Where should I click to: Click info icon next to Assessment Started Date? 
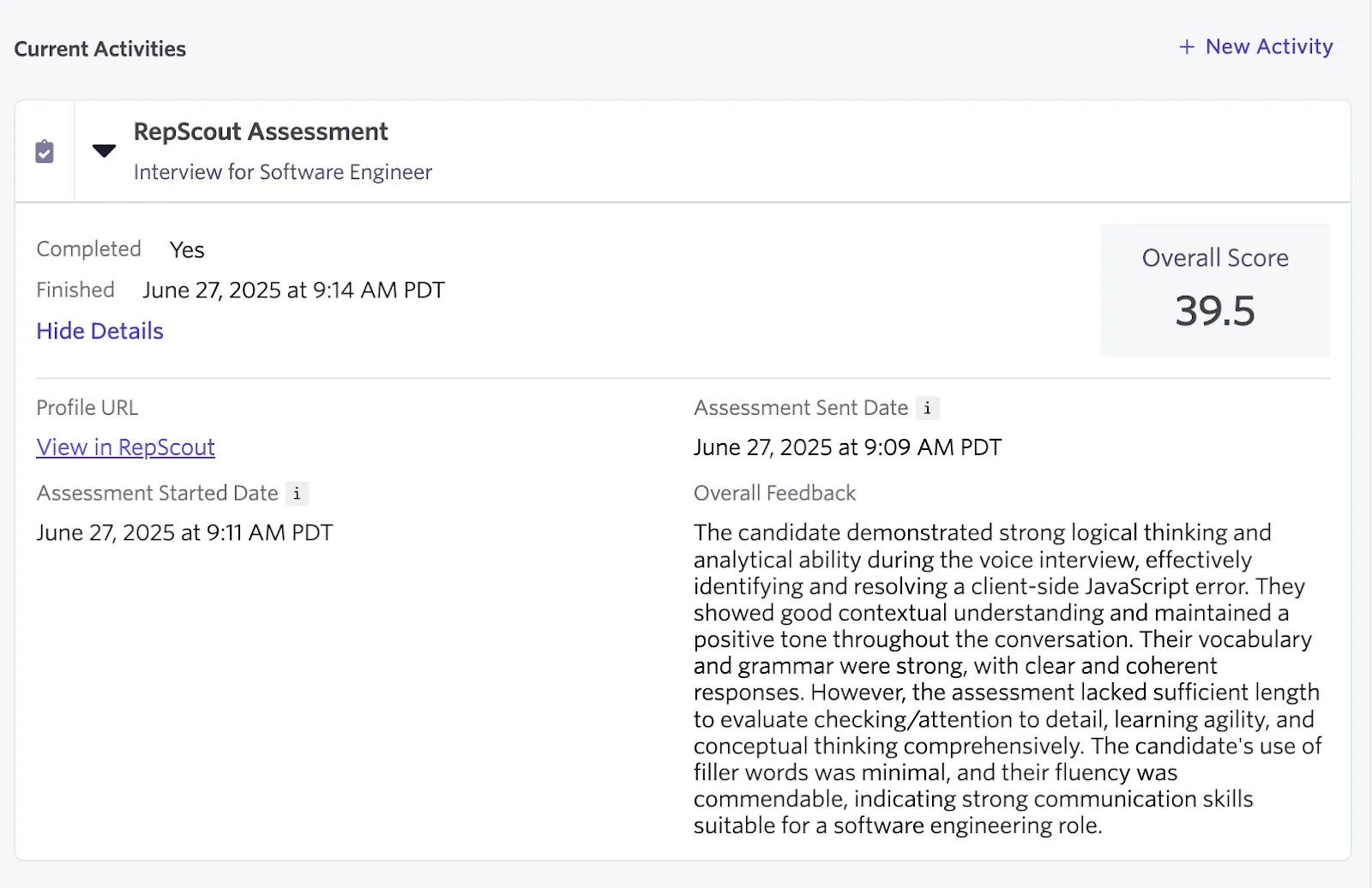[x=297, y=494]
